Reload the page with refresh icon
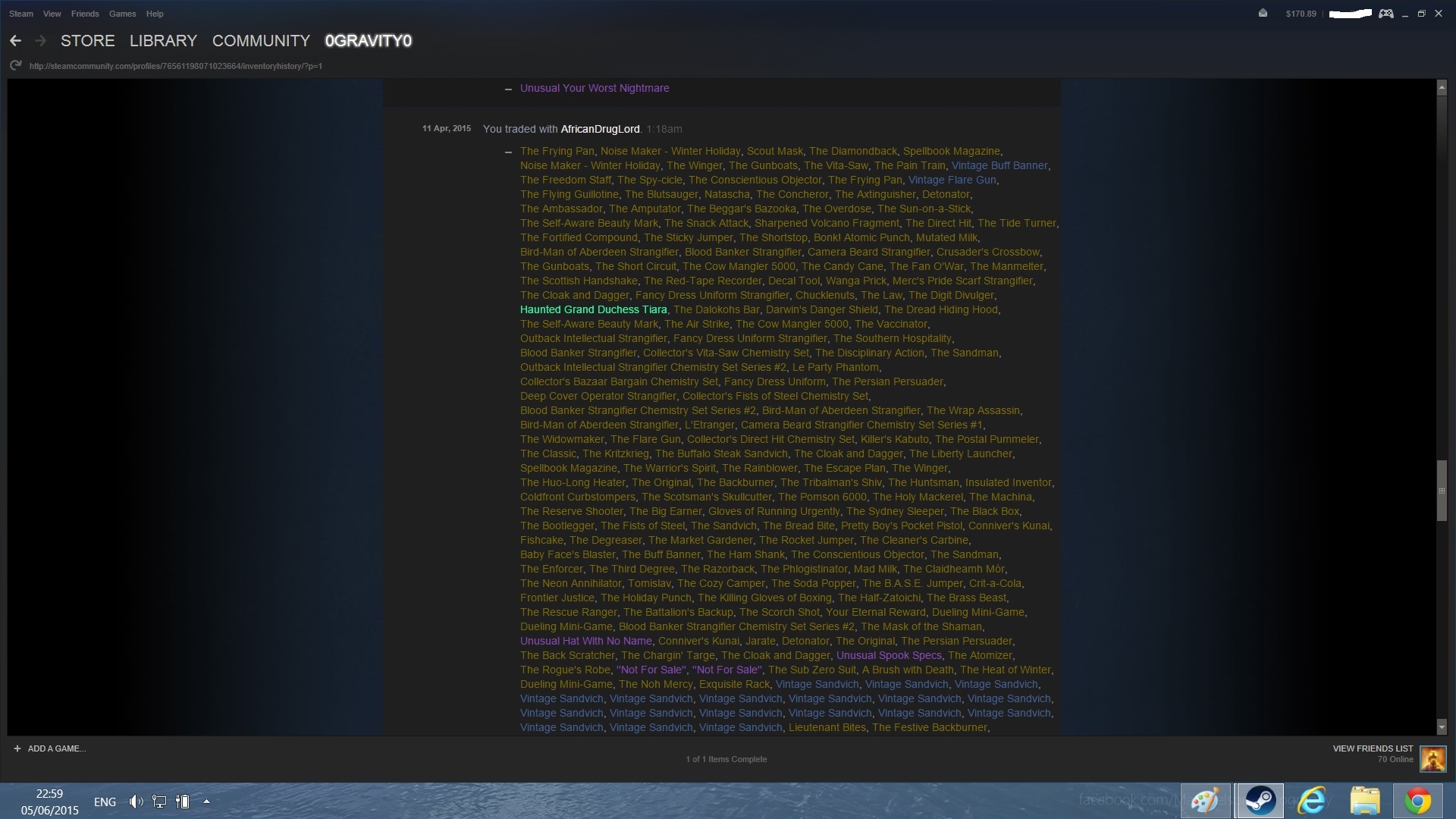 [15, 66]
